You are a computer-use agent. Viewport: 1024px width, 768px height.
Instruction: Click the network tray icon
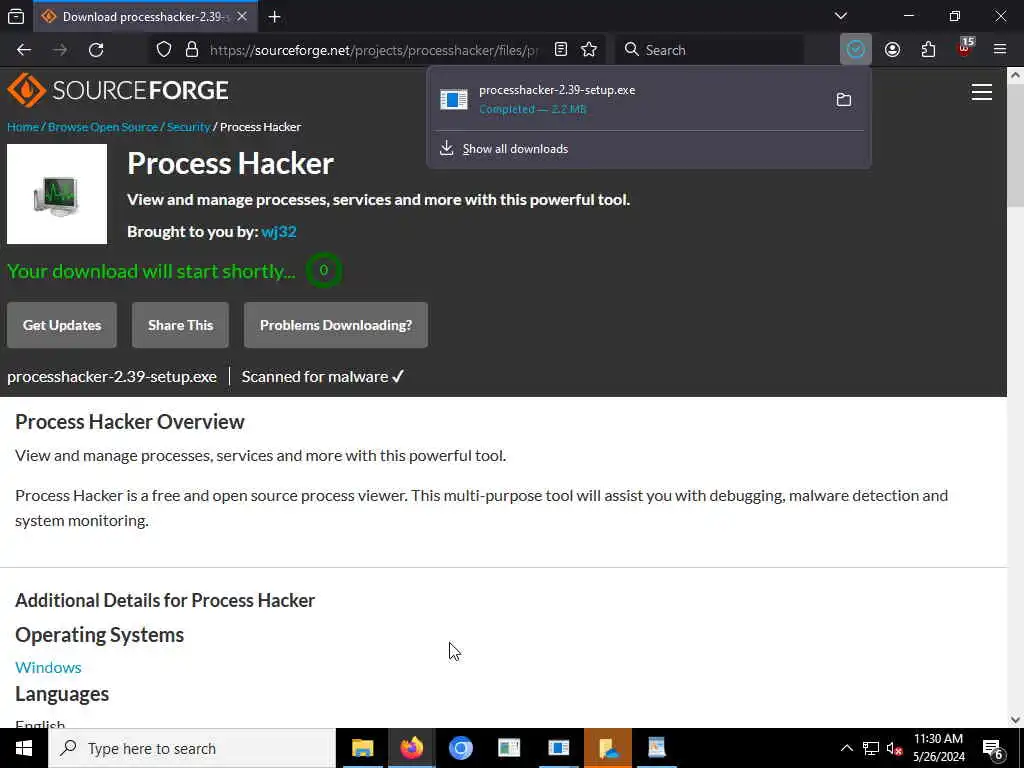click(x=871, y=748)
